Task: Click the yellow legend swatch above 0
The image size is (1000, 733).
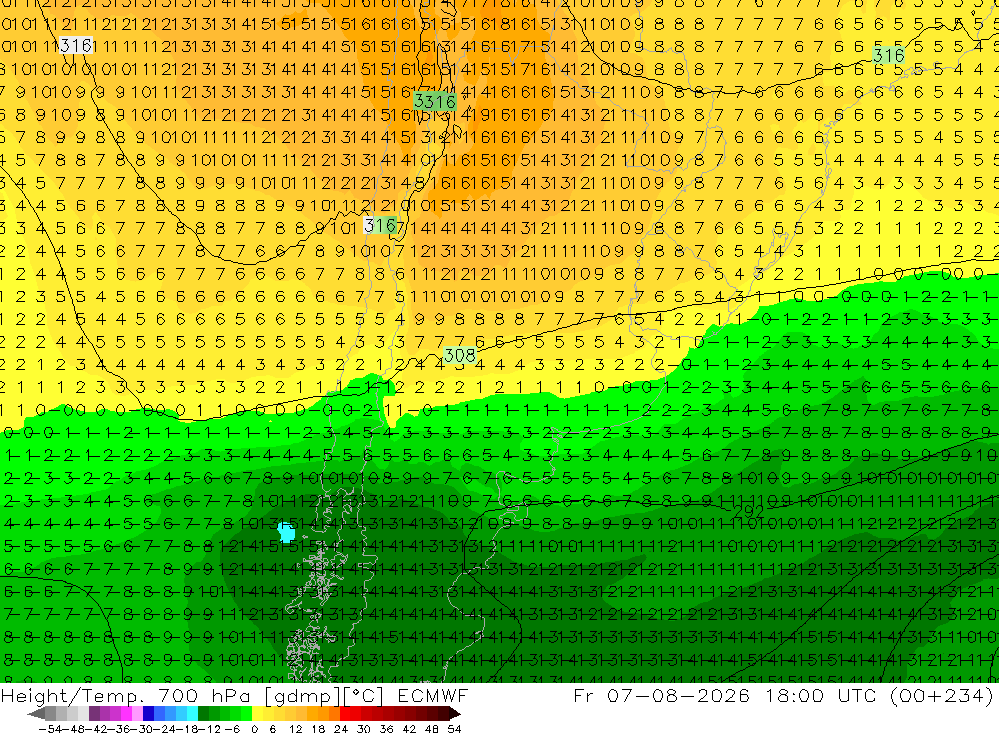Action: pos(257,714)
